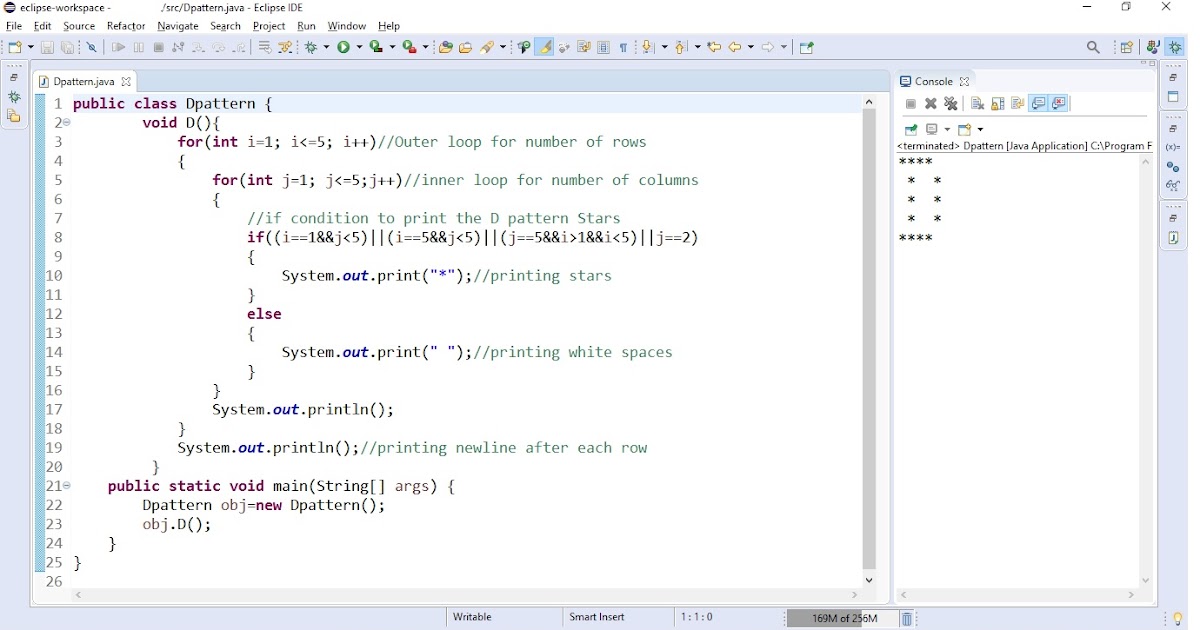This screenshot has height=630, width=1200.
Task: Open the New wizard dropdown arrow
Action: (x=31, y=47)
